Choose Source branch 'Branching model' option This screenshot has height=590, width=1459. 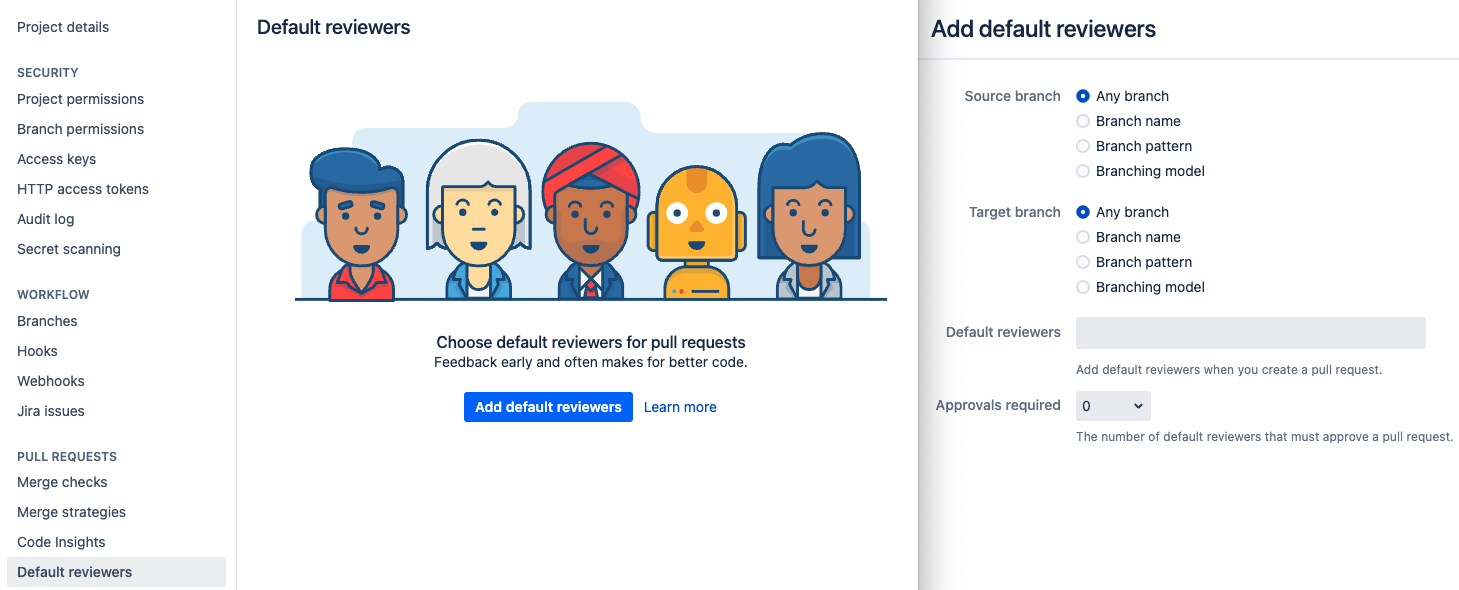1083,171
